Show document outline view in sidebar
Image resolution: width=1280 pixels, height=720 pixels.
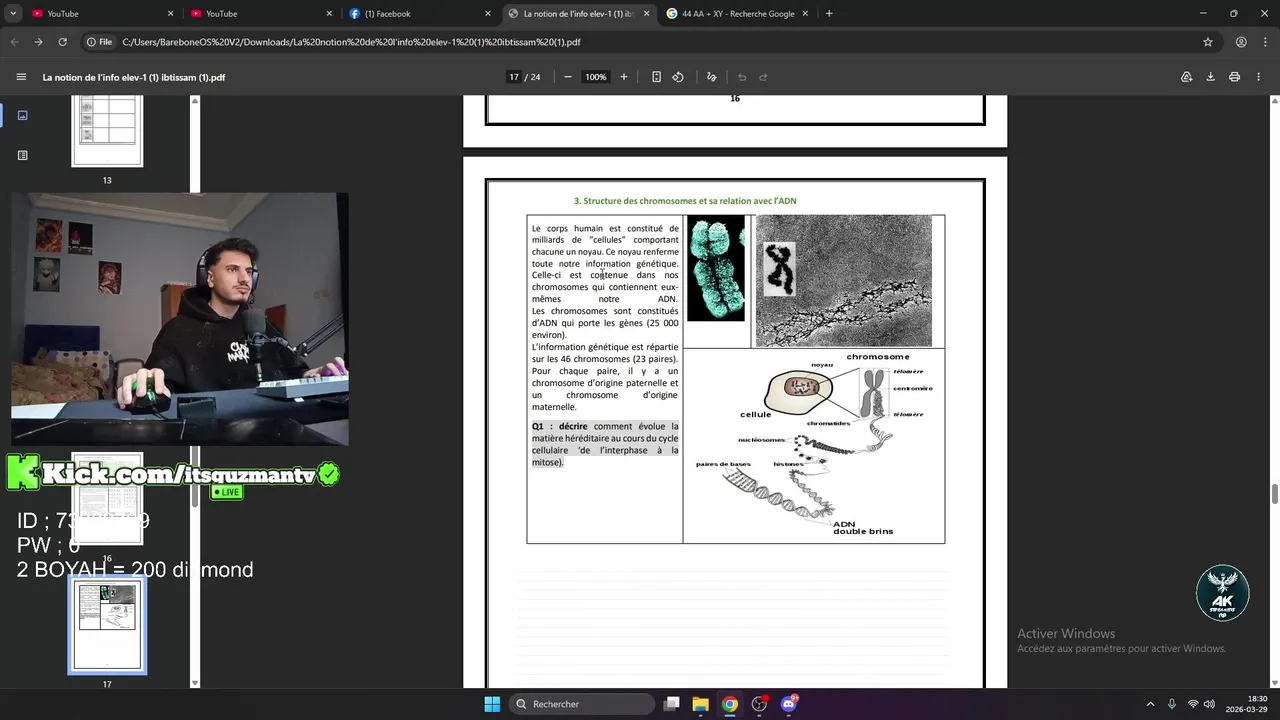pyautogui.click(x=23, y=155)
